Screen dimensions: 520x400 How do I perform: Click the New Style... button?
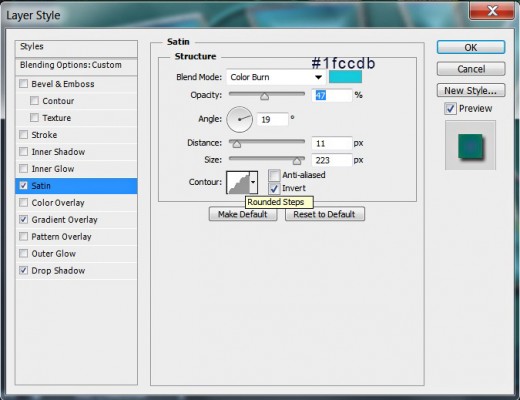tap(471, 91)
